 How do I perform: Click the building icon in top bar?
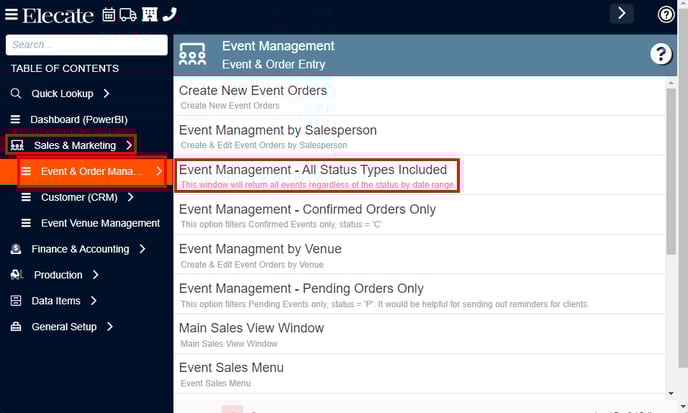point(149,15)
